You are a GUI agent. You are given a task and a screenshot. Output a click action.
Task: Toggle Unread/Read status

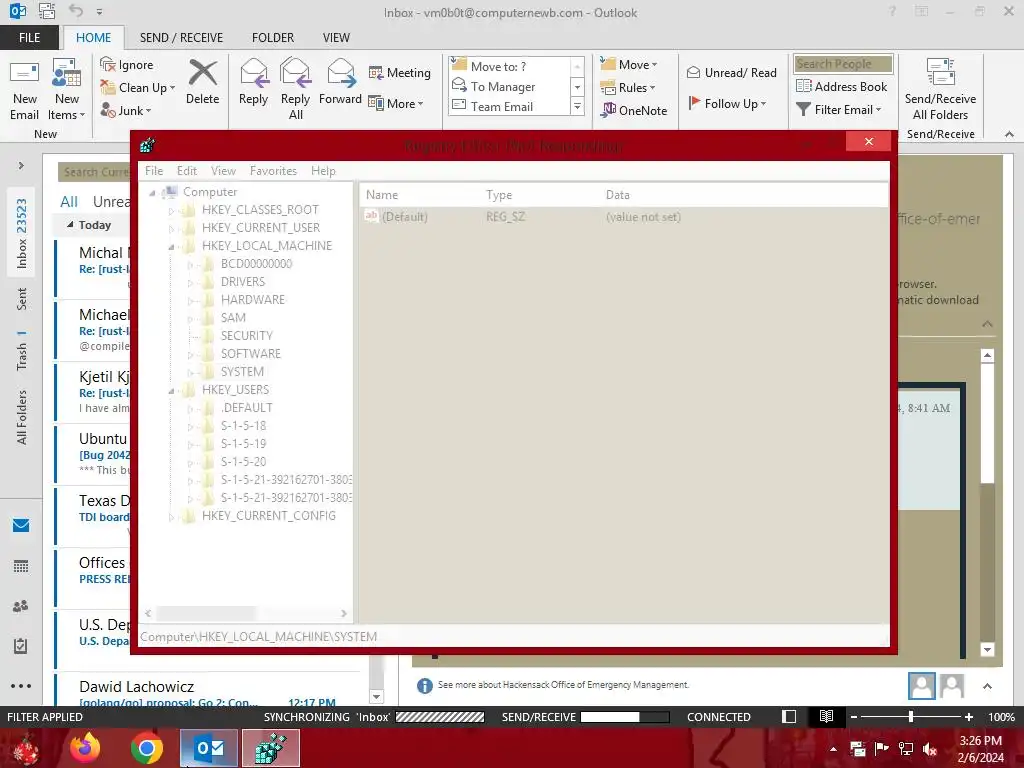pos(732,72)
